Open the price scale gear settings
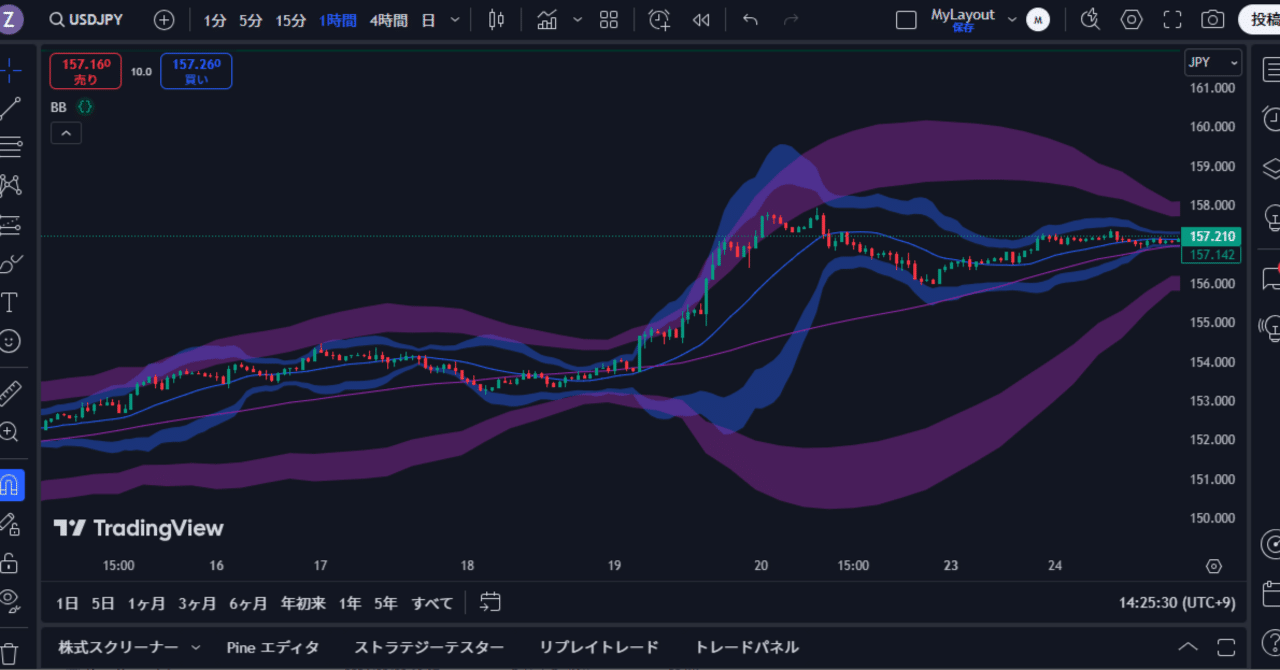 pos(1214,566)
